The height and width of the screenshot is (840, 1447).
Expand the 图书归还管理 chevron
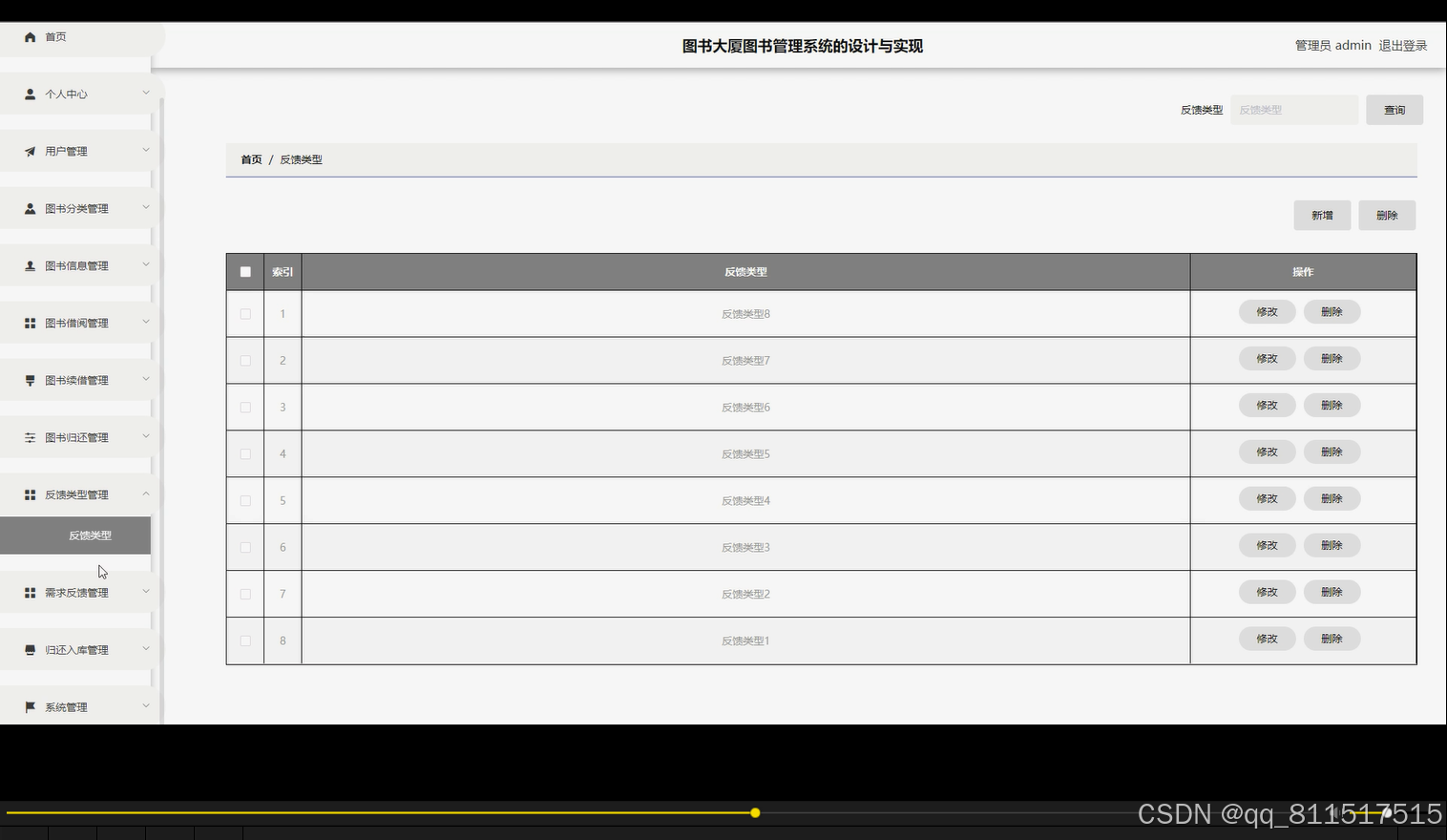[146, 436]
